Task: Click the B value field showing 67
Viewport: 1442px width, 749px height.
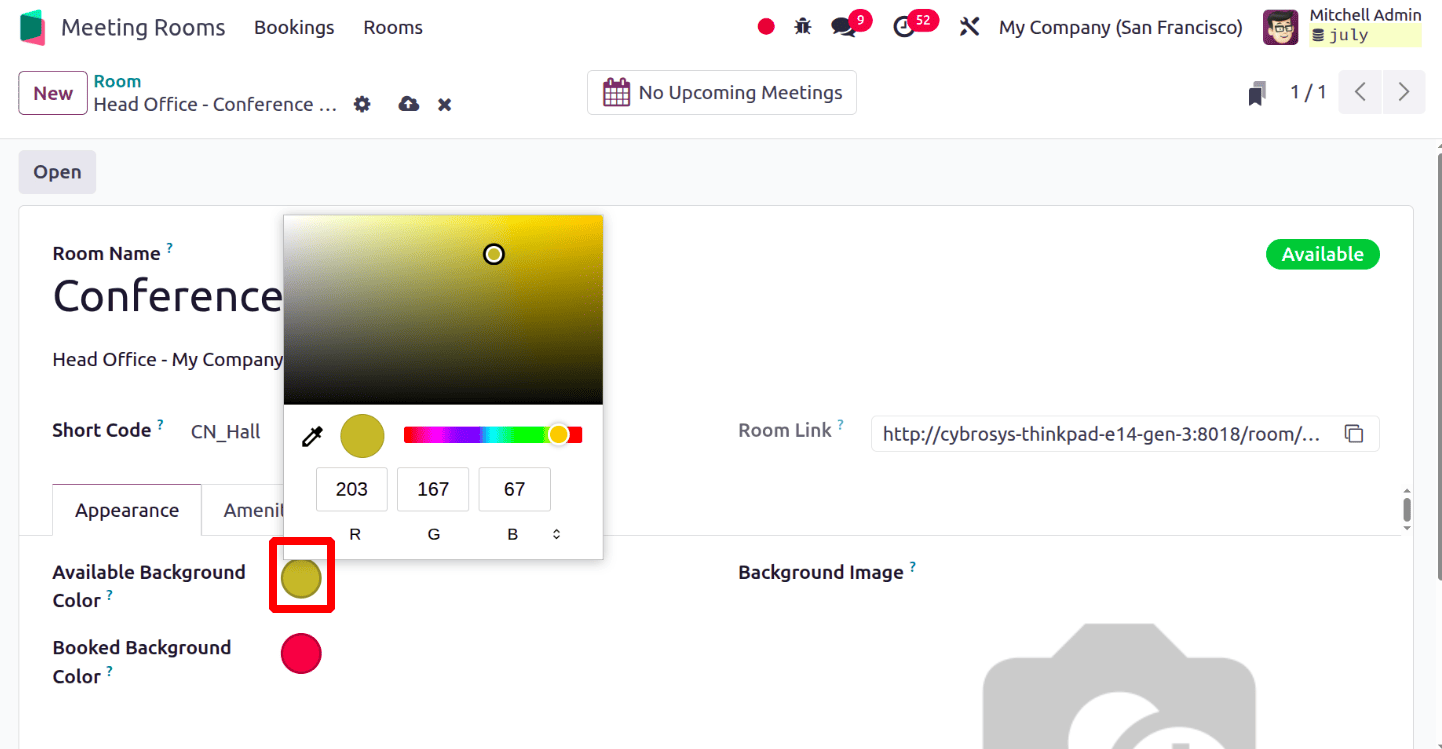Action: pos(515,489)
